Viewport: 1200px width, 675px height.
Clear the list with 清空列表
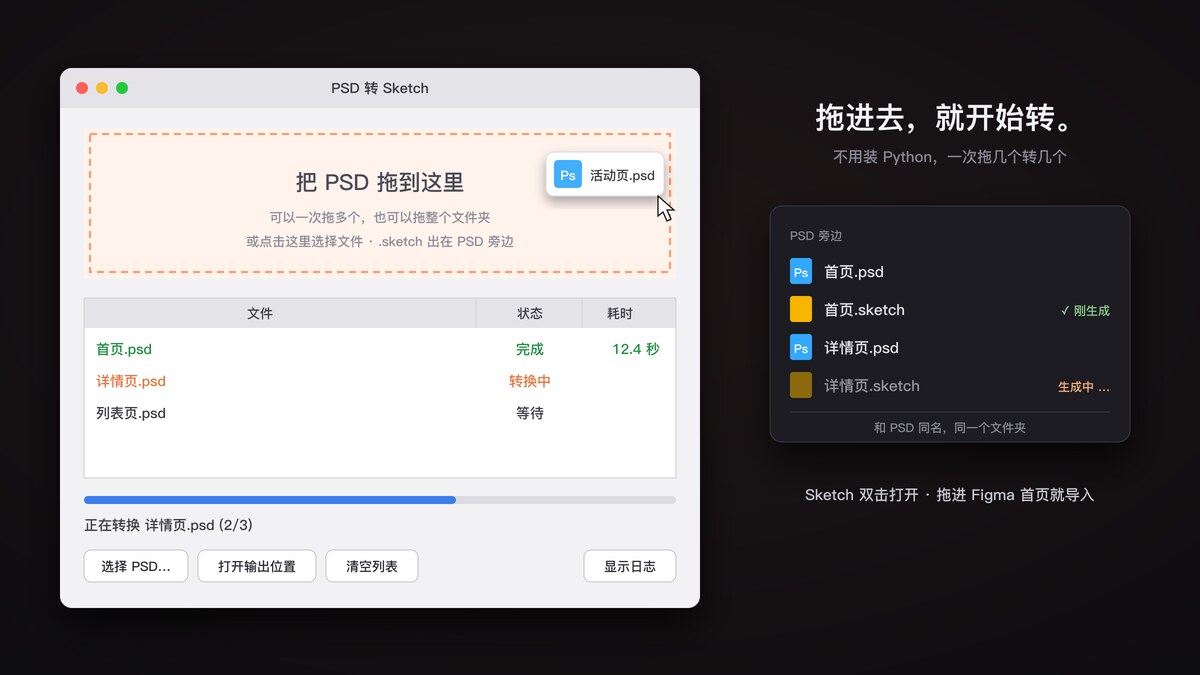(372, 566)
